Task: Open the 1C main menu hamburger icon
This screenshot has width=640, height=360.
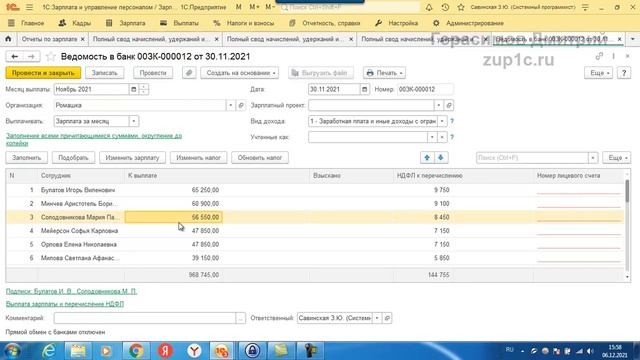Action: coord(29,7)
